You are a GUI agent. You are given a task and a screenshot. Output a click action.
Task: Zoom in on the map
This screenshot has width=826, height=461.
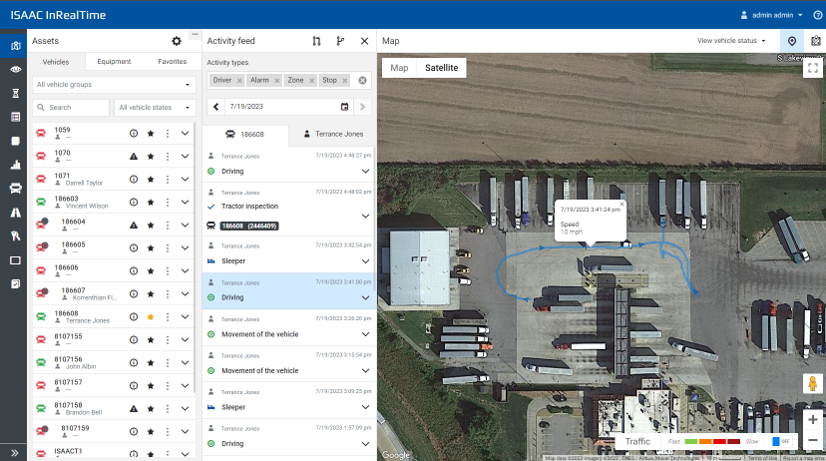pos(813,420)
